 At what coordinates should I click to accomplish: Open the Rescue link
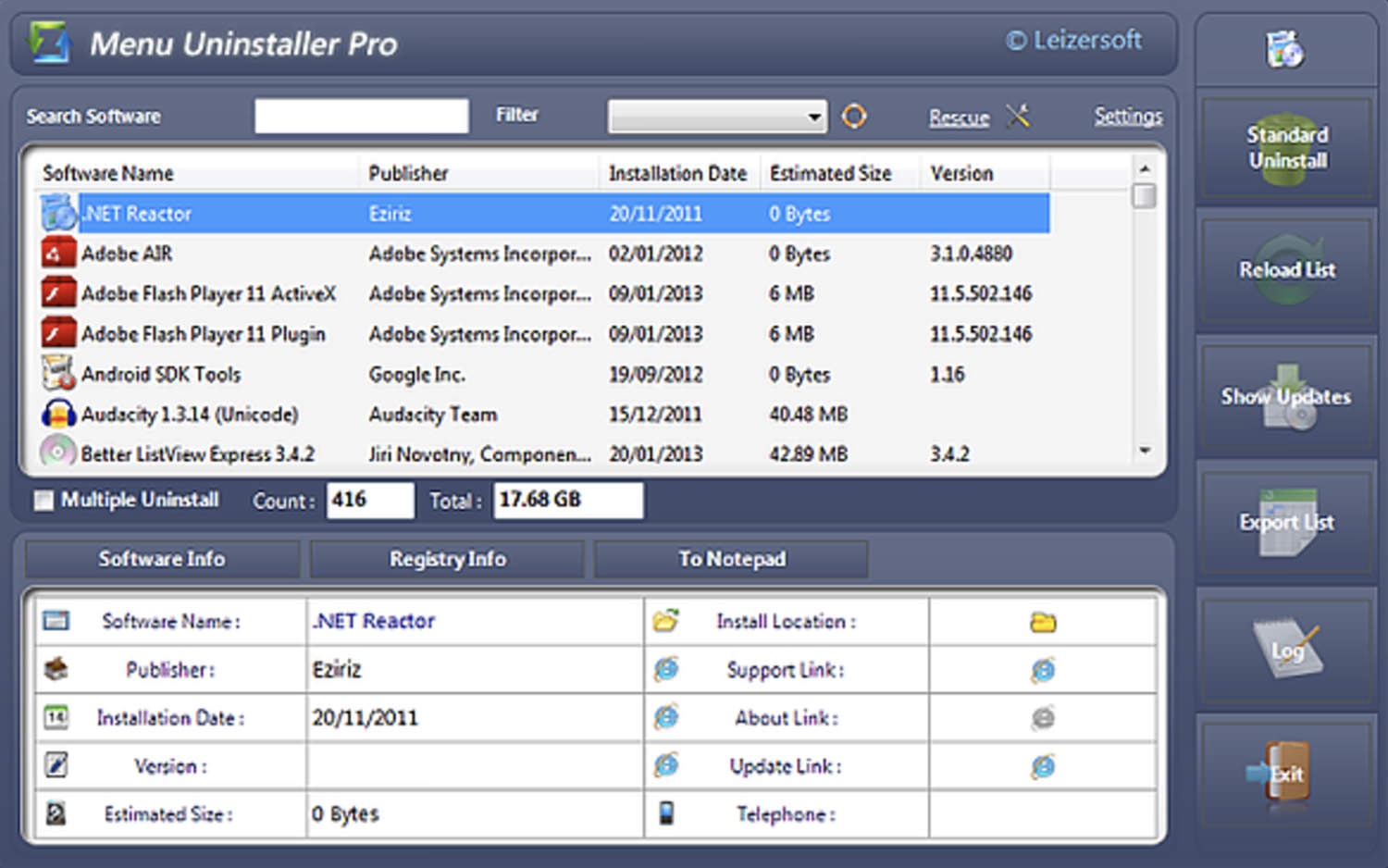click(959, 118)
